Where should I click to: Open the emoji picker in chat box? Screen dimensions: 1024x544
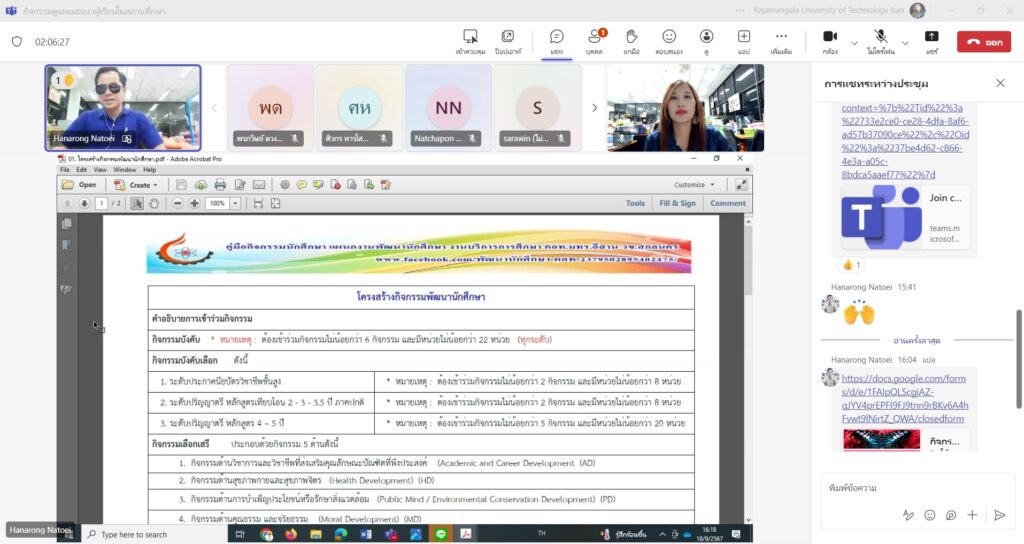[930, 515]
